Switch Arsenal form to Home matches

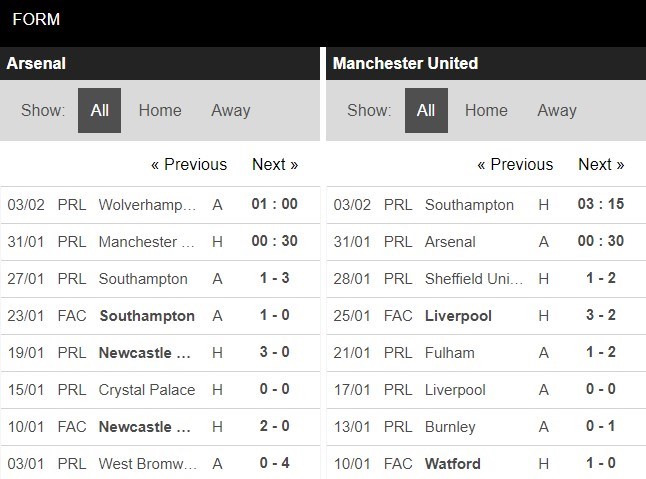[x=160, y=110]
